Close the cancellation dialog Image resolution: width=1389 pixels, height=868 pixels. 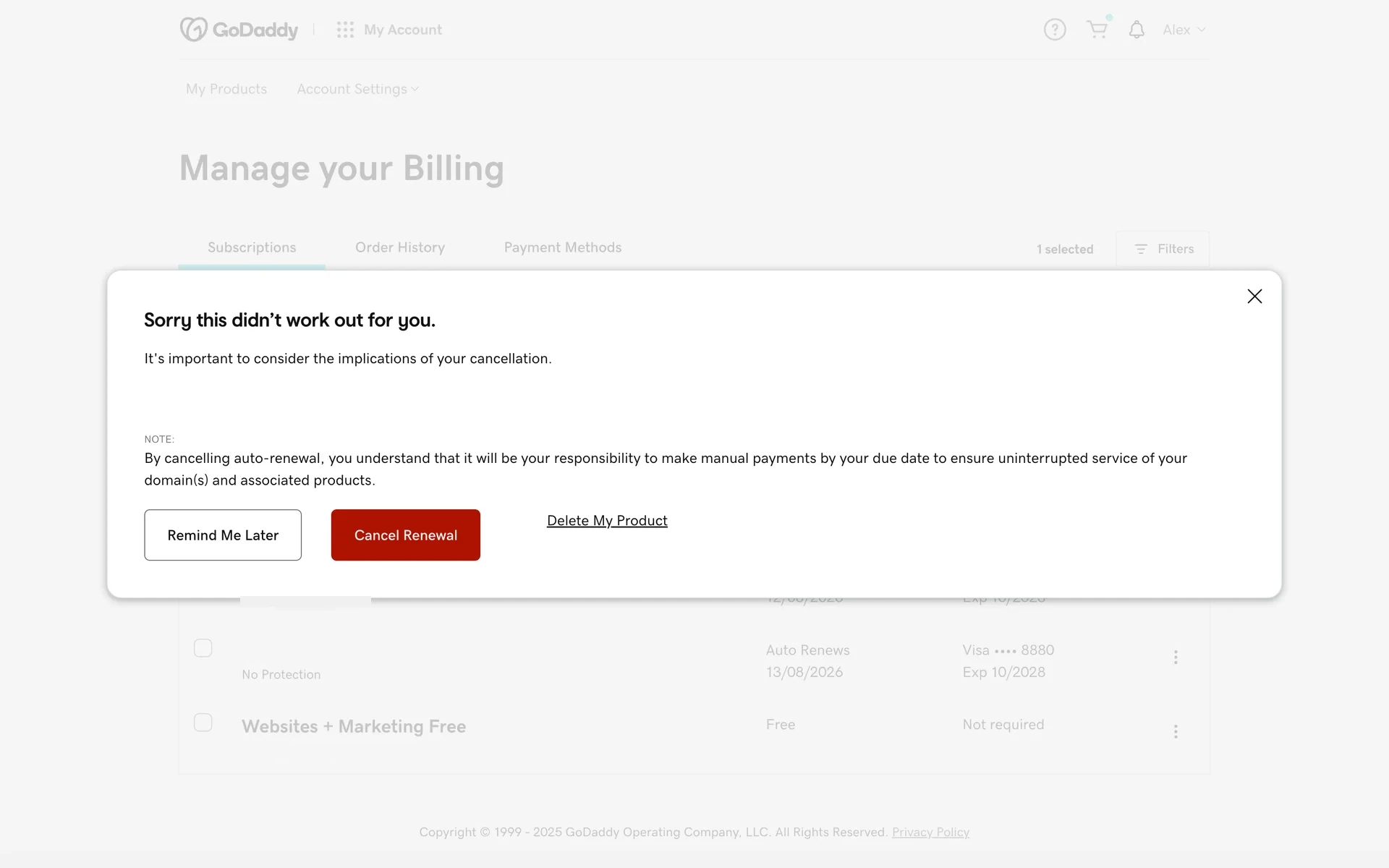(1254, 297)
